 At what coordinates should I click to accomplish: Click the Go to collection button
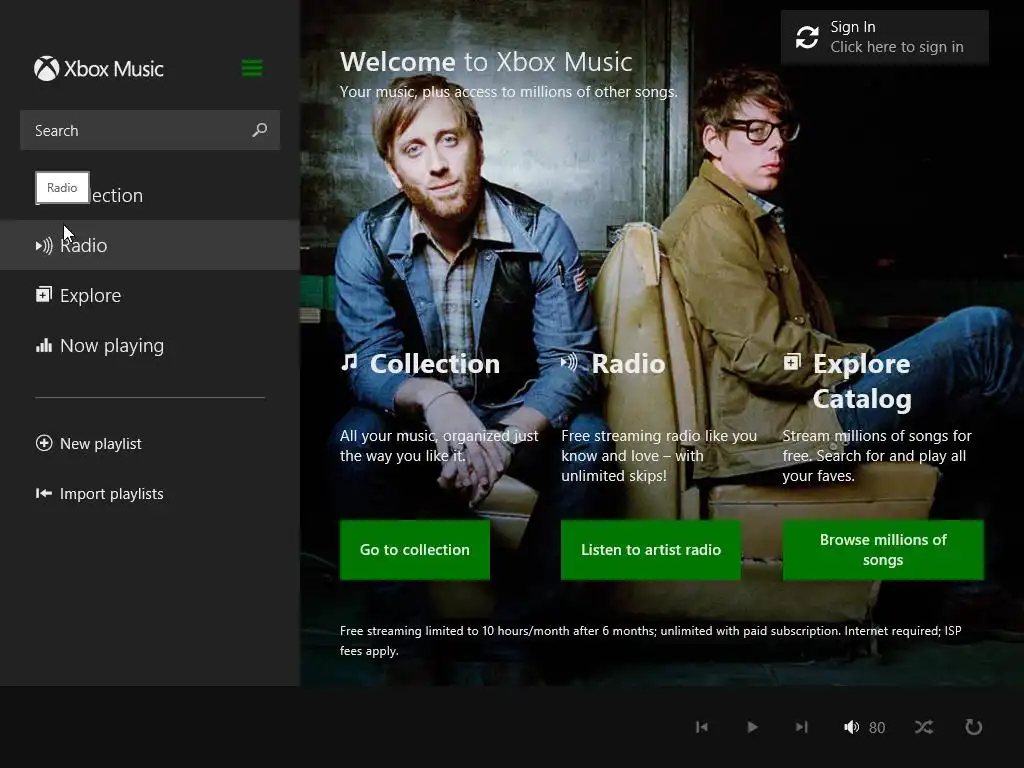pos(415,550)
